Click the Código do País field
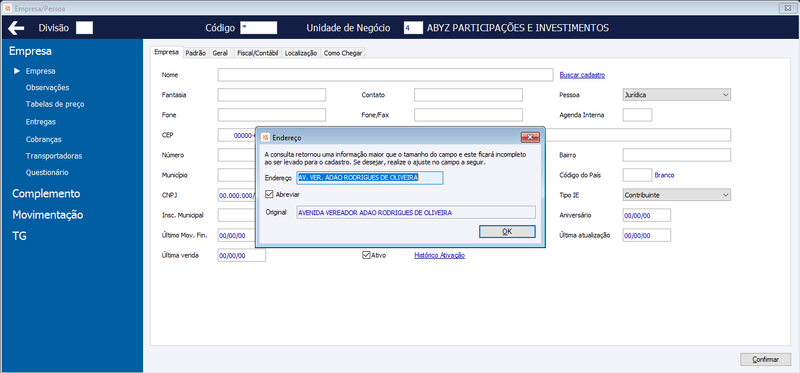 (637, 175)
